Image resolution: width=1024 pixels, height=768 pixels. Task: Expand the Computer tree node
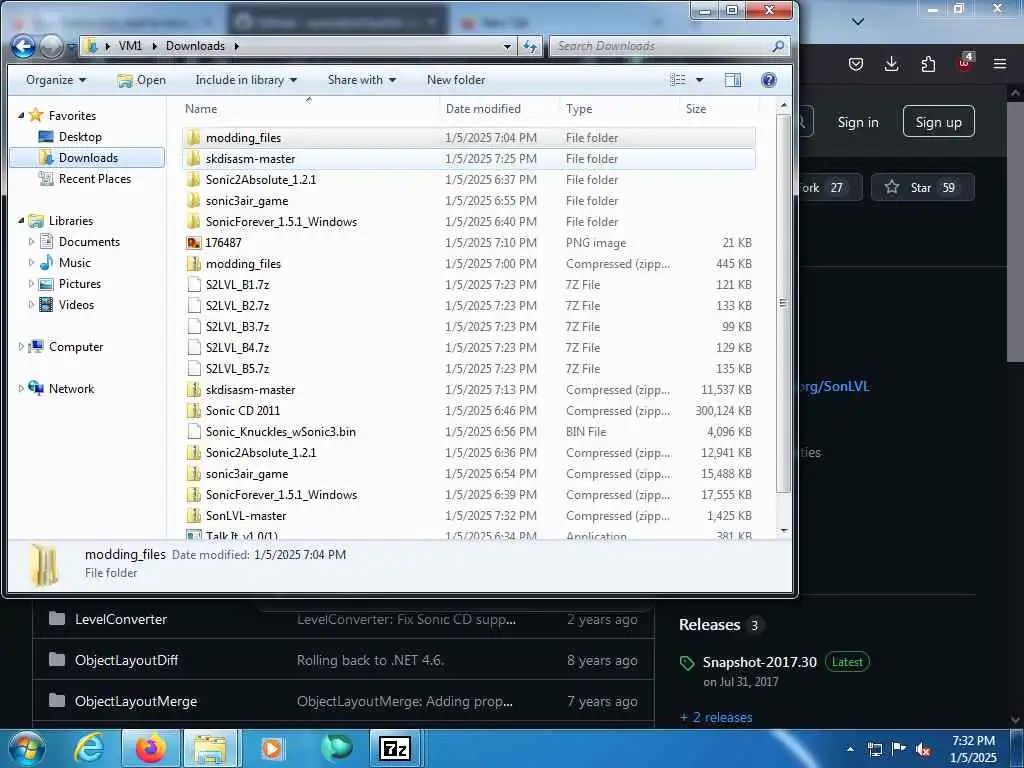[21, 347]
